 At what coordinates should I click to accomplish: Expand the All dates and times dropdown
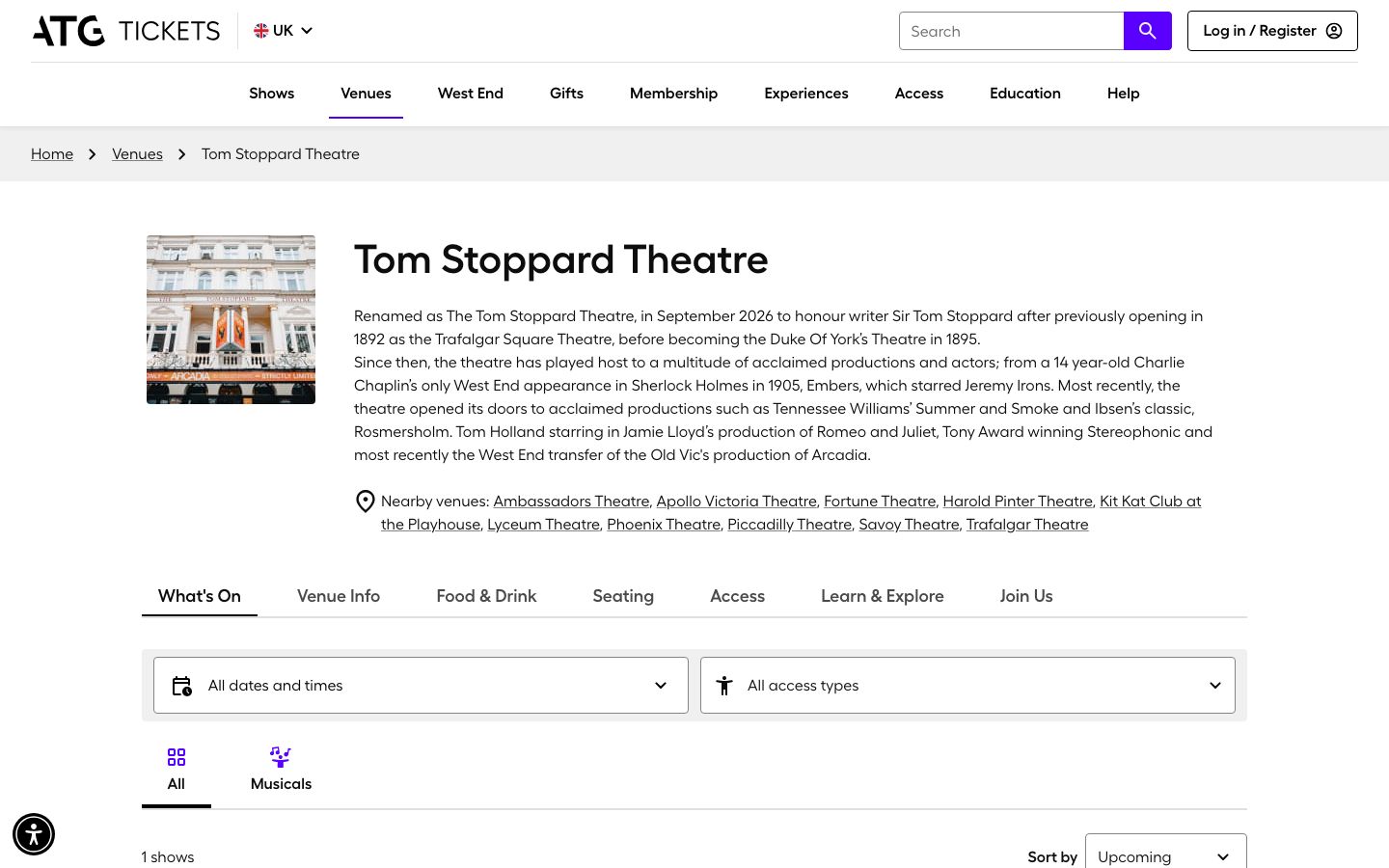coord(421,686)
